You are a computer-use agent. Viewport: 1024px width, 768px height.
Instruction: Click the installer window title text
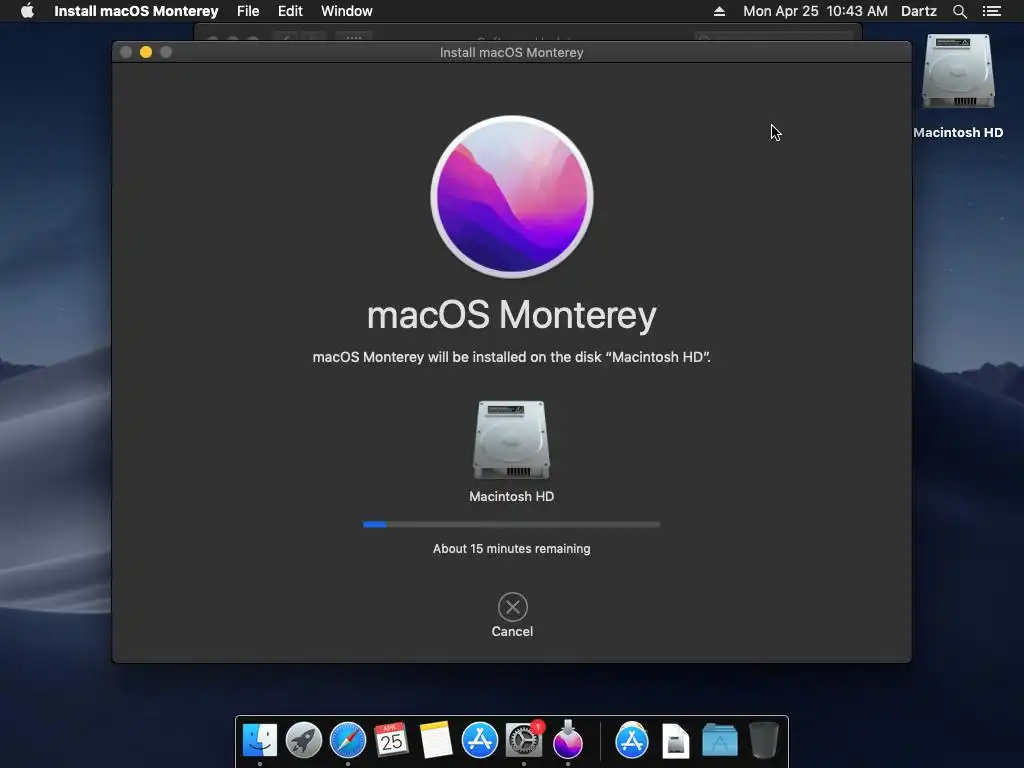pos(511,52)
